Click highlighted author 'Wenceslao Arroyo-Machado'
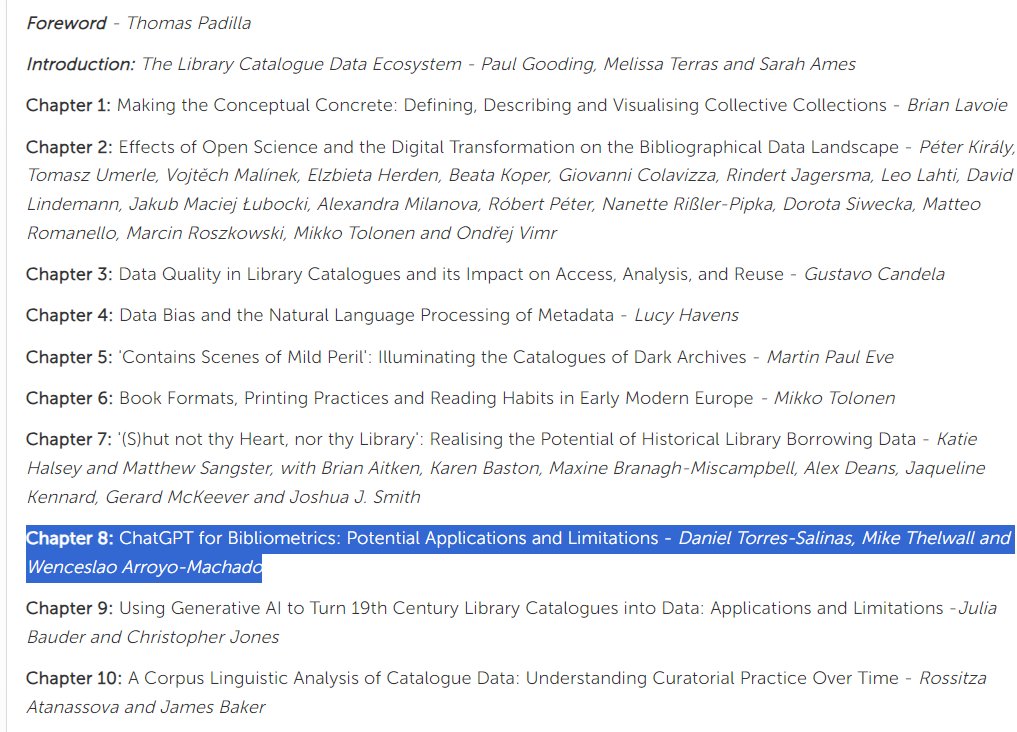The height and width of the screenshot is (732, 1017). tap(145, 567)
